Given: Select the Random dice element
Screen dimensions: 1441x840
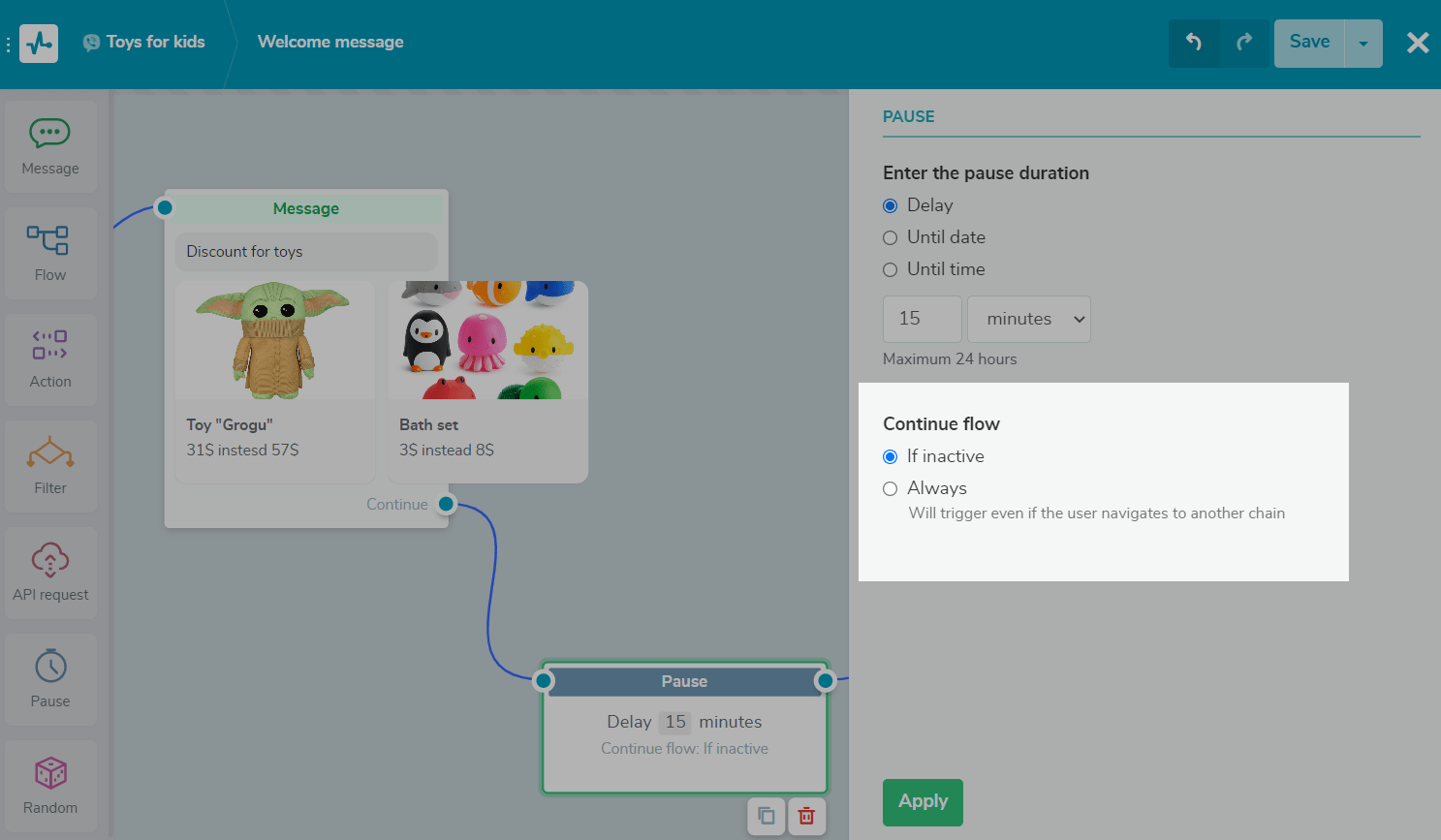Looking at the screenshot, I should coord(50,786).
